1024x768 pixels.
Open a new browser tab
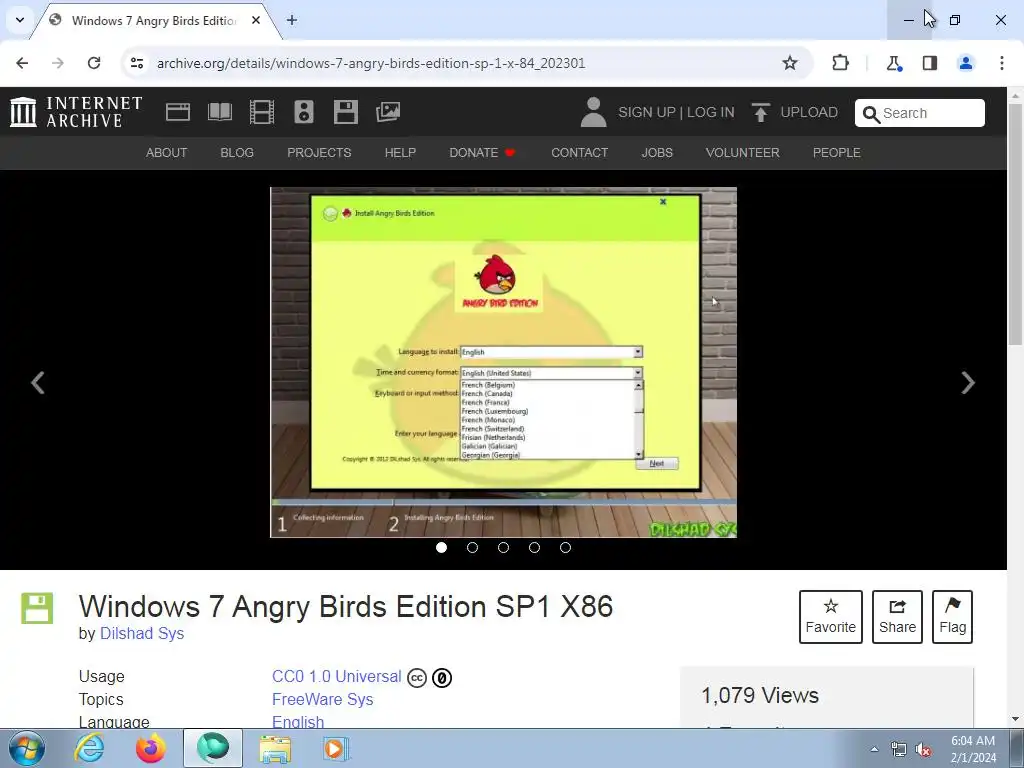tap(292, 20)
